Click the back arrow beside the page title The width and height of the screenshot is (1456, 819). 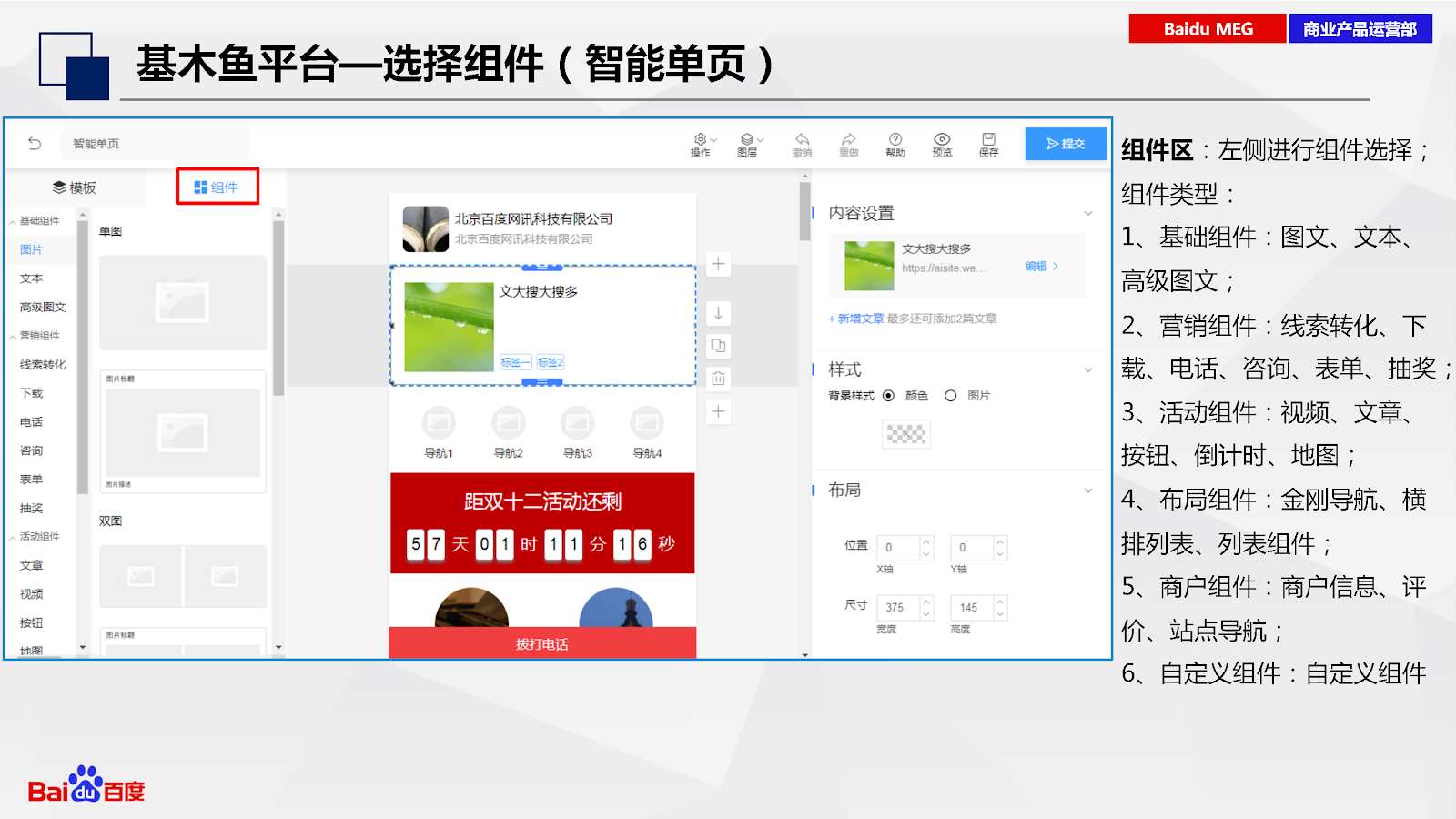[35, 143]
